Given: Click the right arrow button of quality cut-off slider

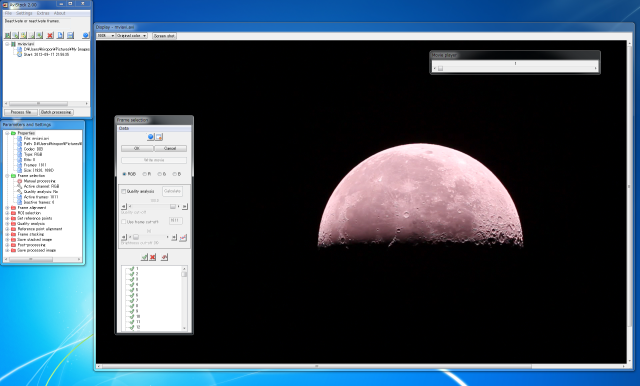Looking at the screenshot, I should (184, 206).
